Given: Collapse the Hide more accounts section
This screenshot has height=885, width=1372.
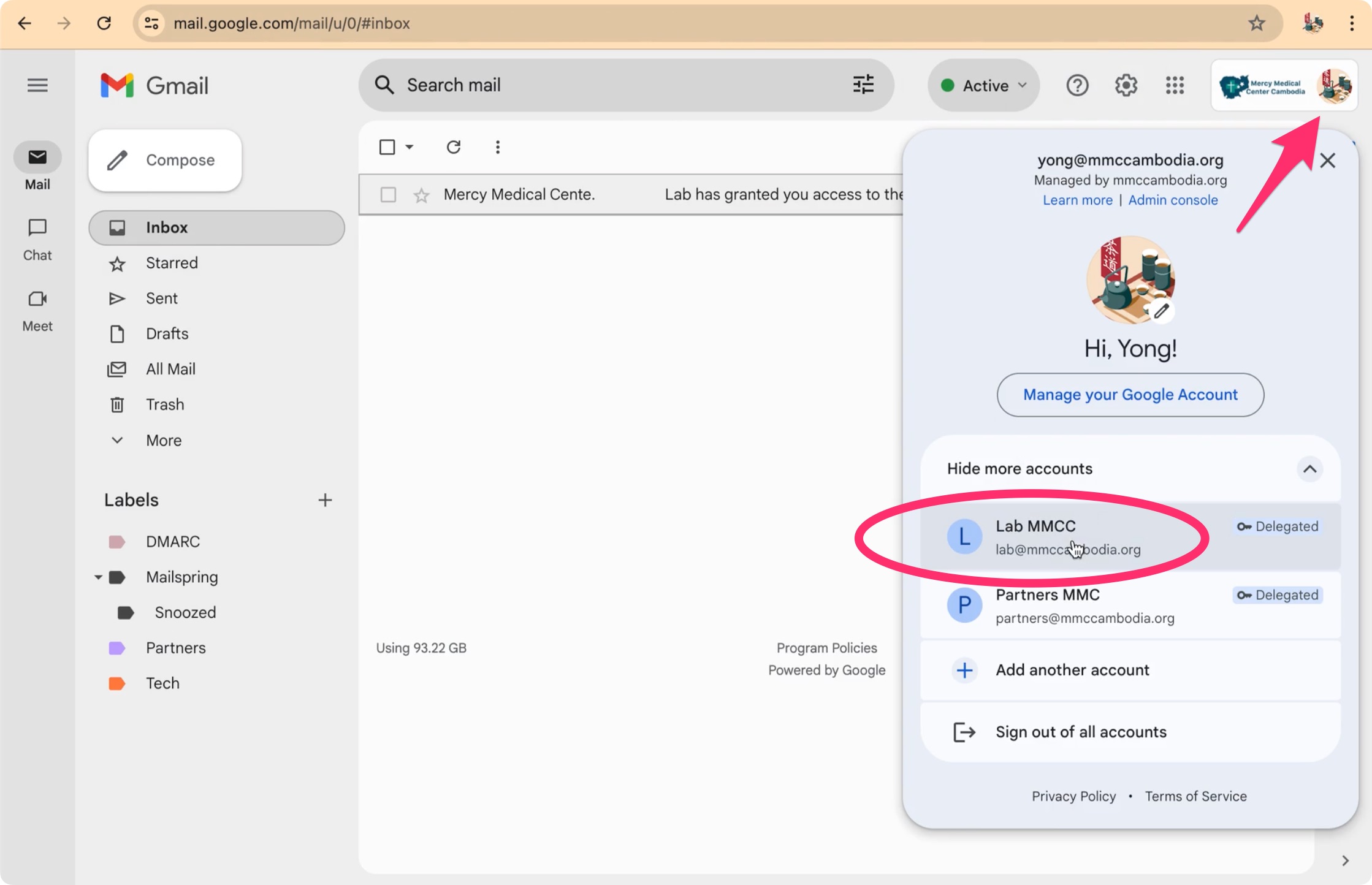Looking at the screenshot, I should (1309, 469).
